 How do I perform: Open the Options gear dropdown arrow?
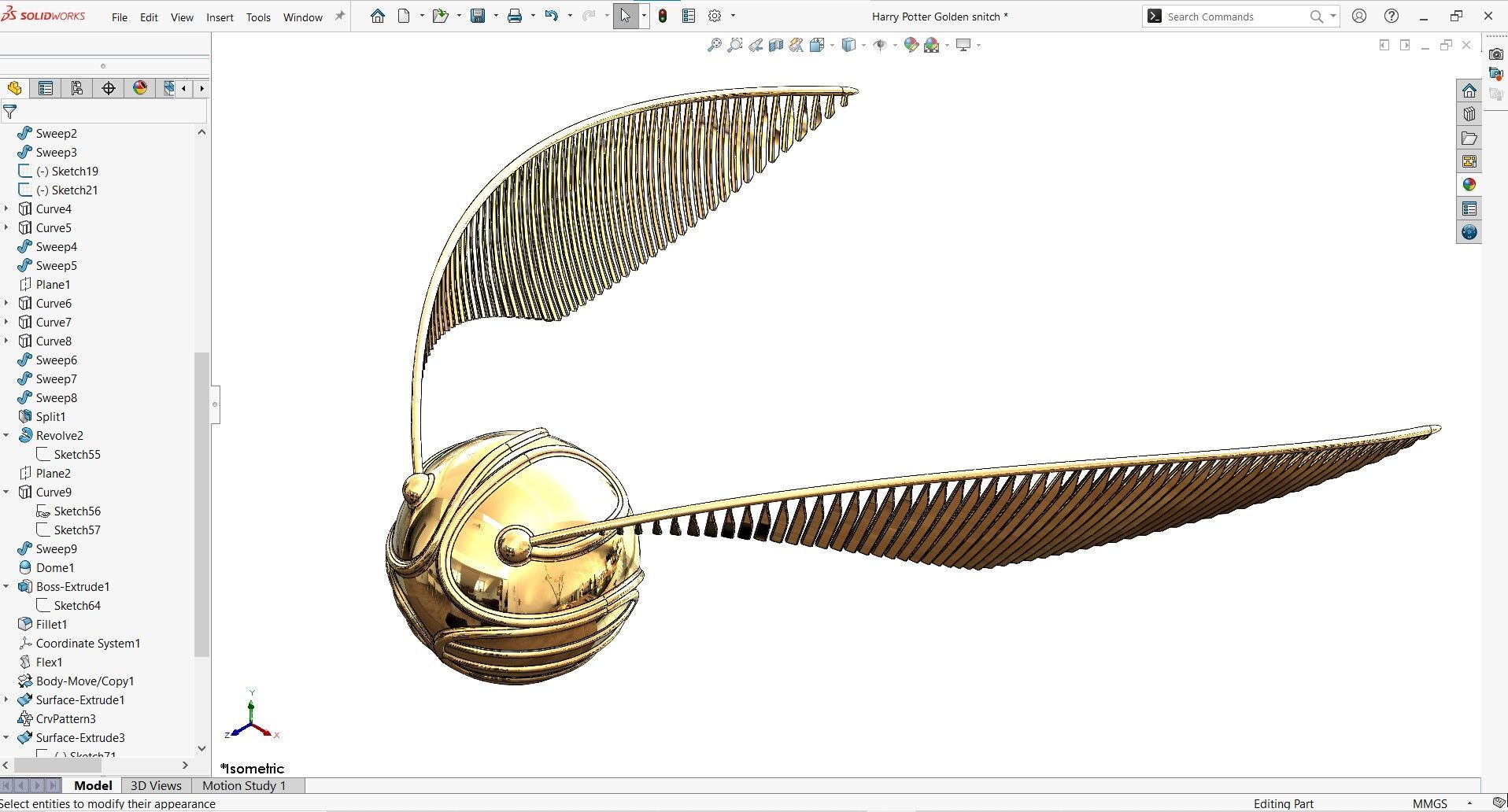[x=733, y=16]
